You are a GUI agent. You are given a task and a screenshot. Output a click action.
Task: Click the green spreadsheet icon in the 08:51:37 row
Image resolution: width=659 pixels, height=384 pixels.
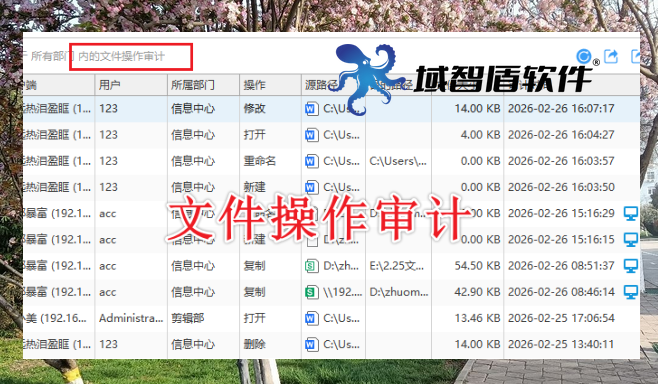point(311,266)
